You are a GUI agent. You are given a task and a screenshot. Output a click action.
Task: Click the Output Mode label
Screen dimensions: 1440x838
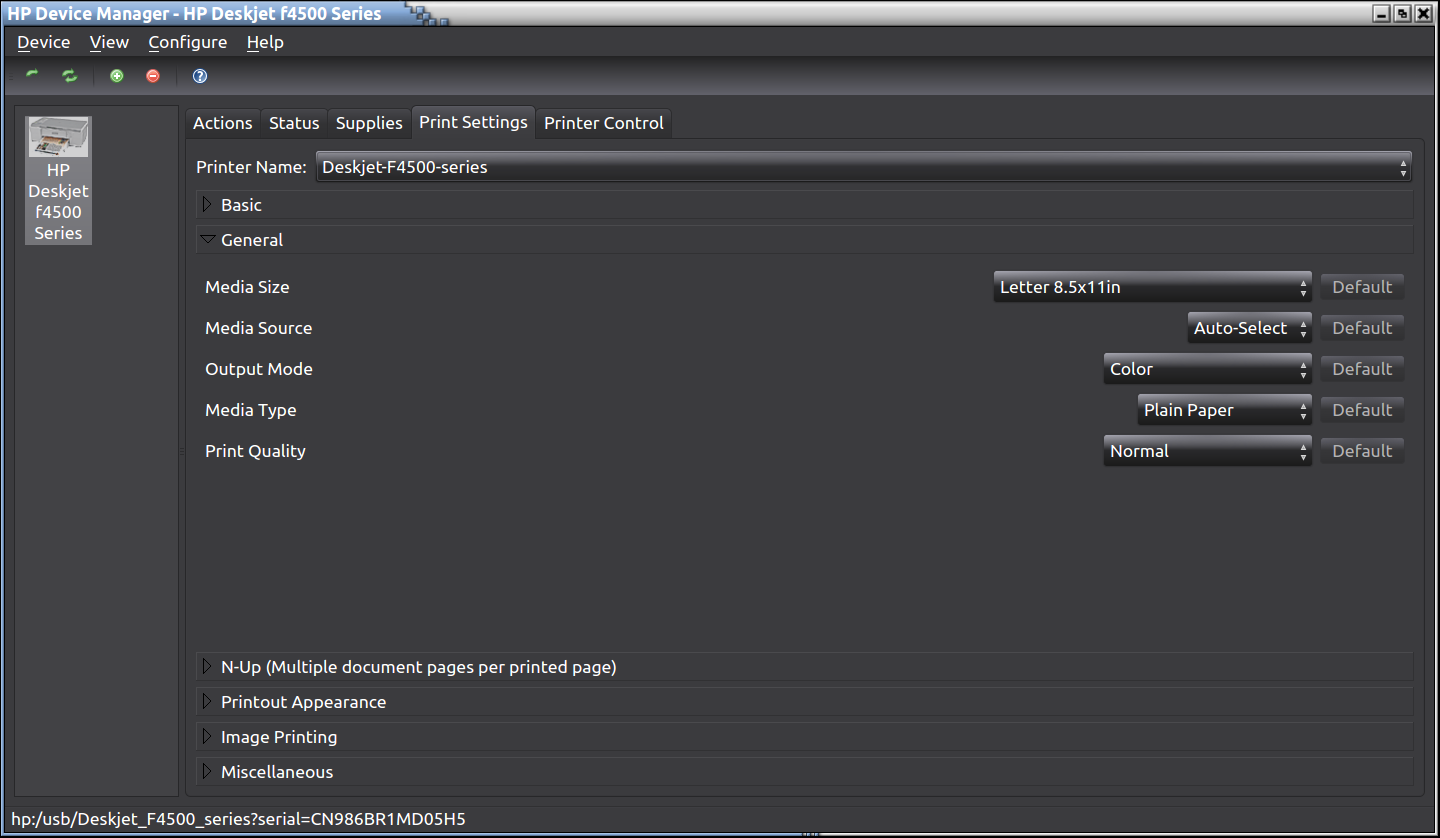coord(259,369)
